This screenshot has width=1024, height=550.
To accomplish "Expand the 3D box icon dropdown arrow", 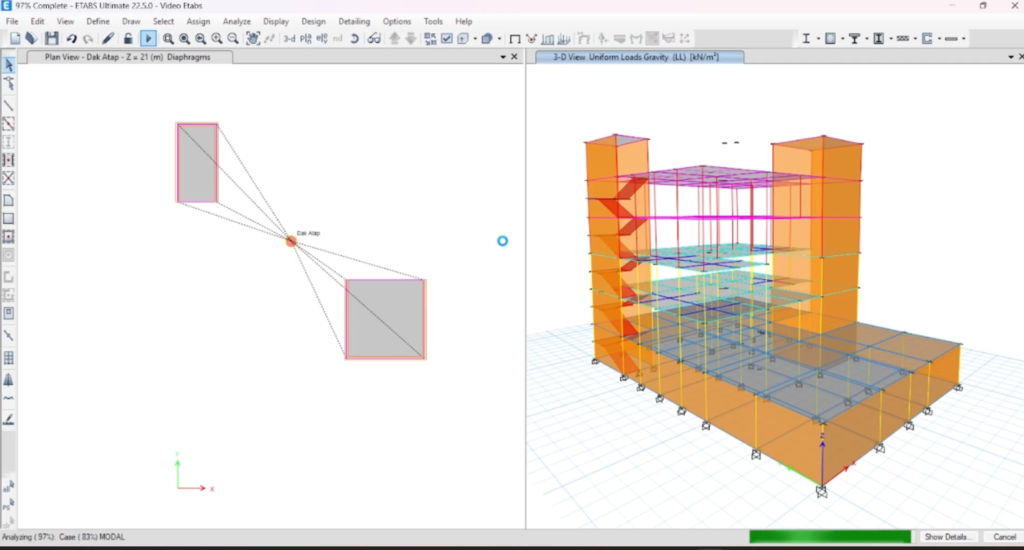I will pos(500,39).
